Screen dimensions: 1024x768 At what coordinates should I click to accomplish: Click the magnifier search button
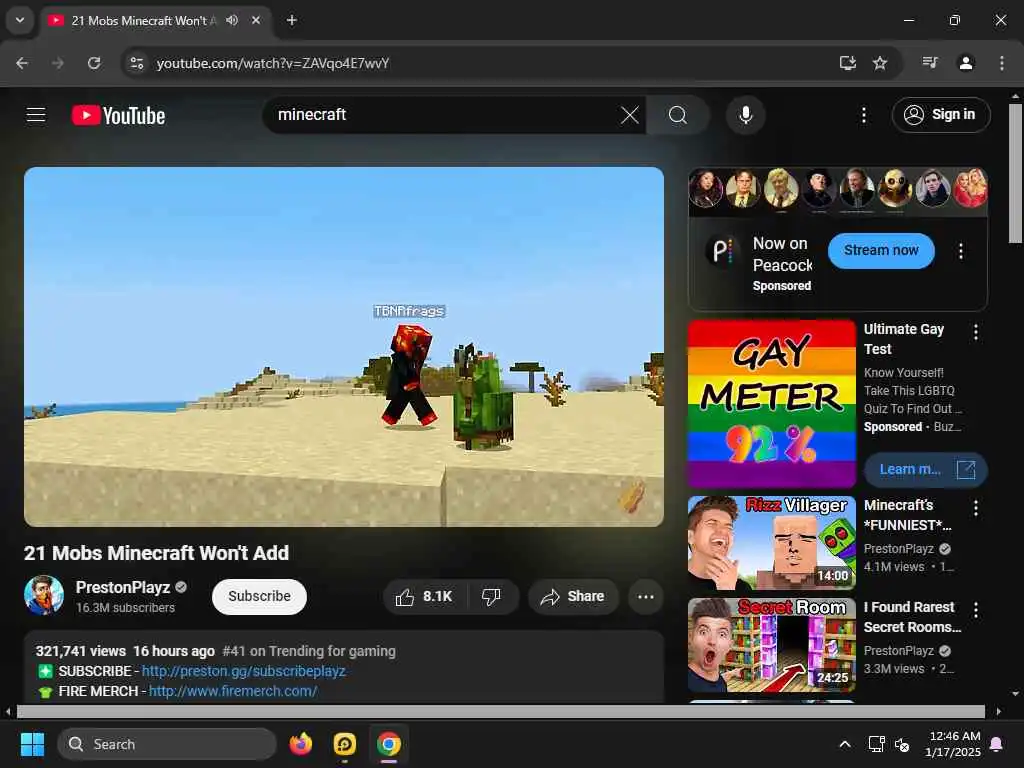click(x=678, y=116)
